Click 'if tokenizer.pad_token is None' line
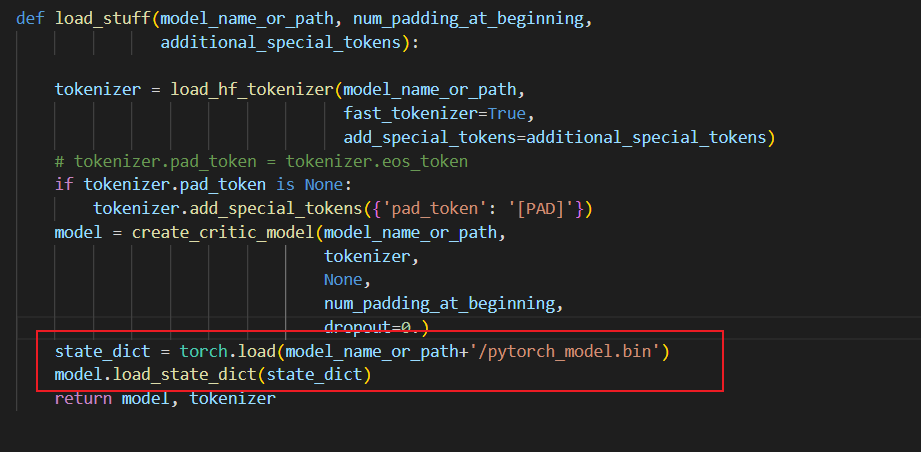Viewport: 921px width, 452px height. pyautogui.click(x=202, y=185)
